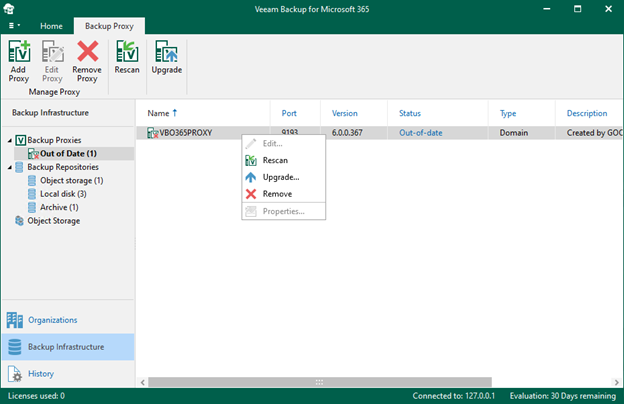Sort by the Status column header
Image resolution: width=624 pixels, height=404 pixels.
[410, 113]
